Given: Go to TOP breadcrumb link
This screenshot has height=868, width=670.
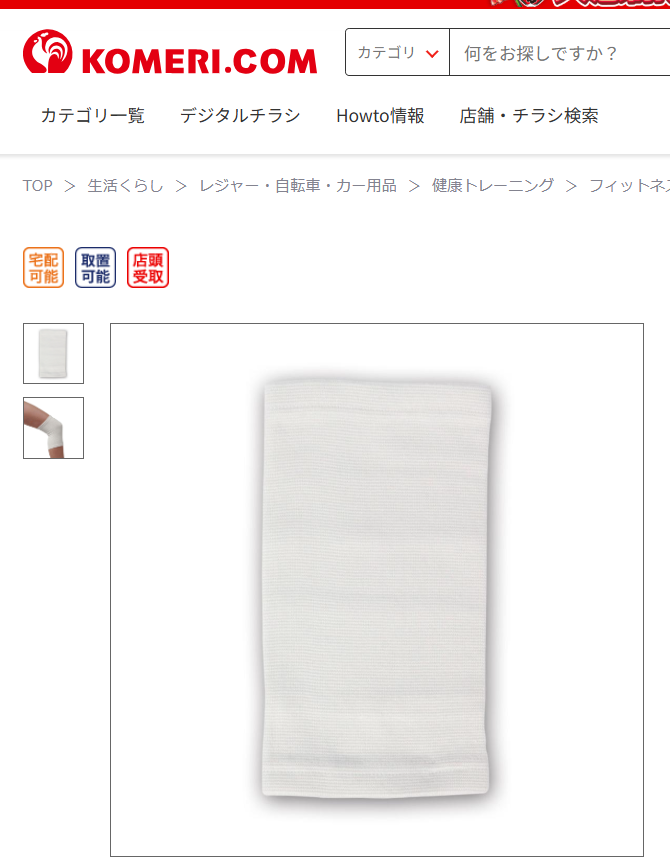Looking at the screenshot, I should tap(38, 185).
